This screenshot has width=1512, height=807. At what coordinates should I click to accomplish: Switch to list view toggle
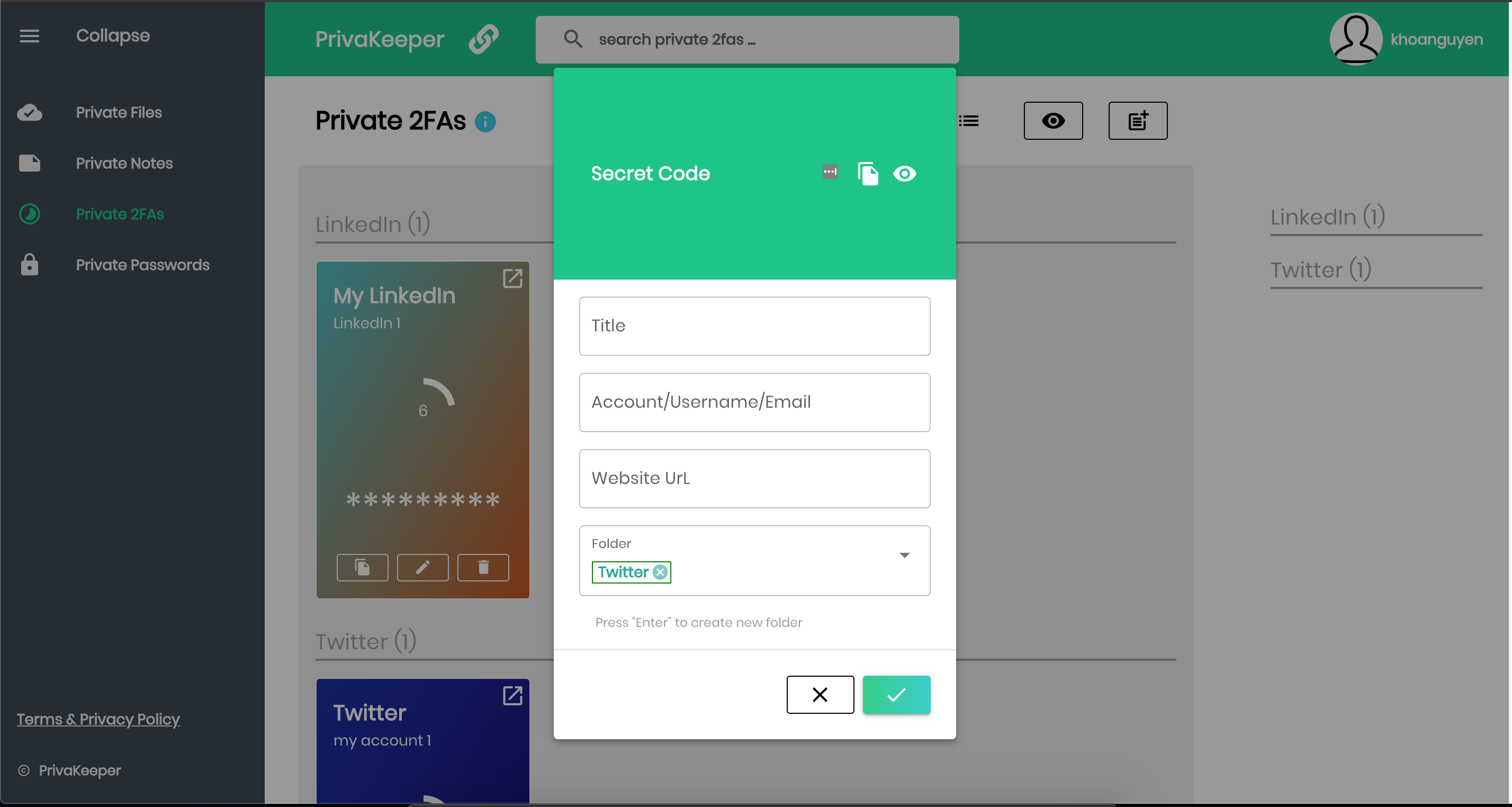pyautogui.click(x=968, y=121)
